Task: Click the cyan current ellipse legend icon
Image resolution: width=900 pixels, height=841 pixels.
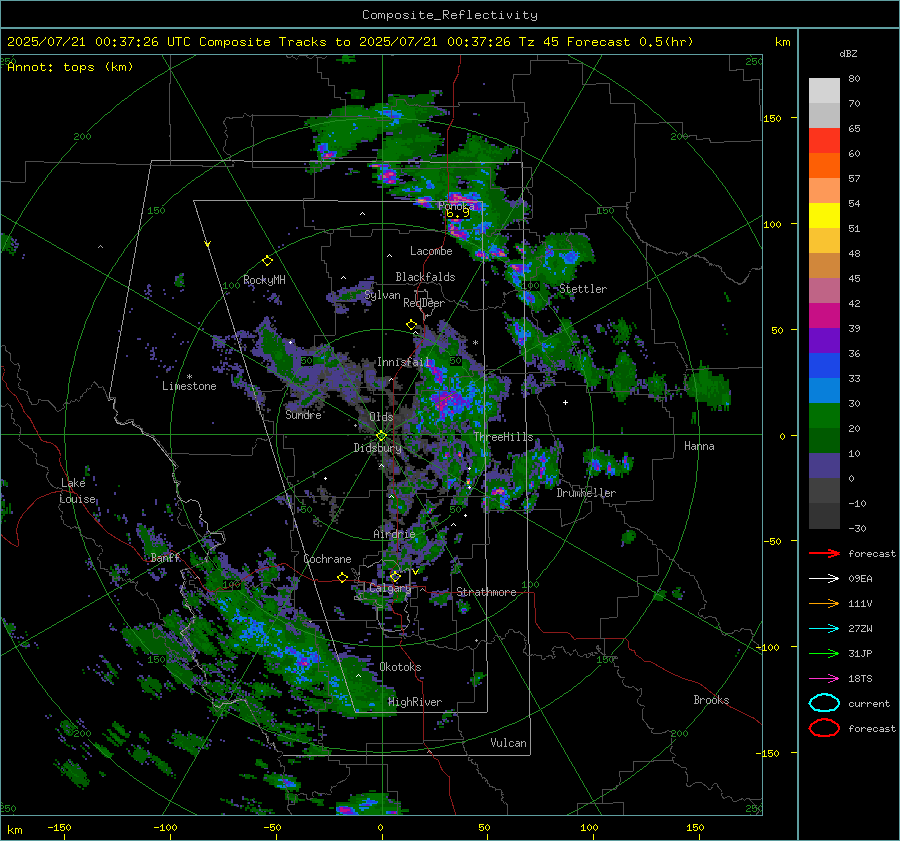Action: pyautogui.click(x=824, y=703)
